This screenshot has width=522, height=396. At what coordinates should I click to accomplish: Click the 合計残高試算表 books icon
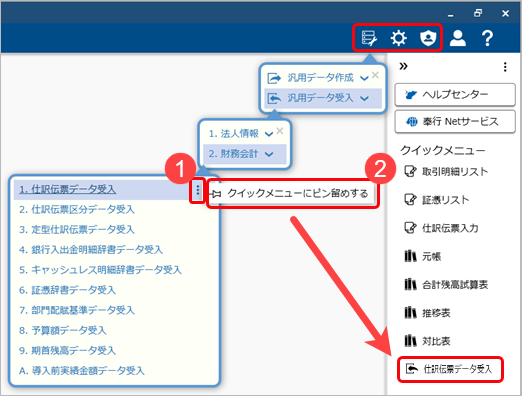point(410,284)
